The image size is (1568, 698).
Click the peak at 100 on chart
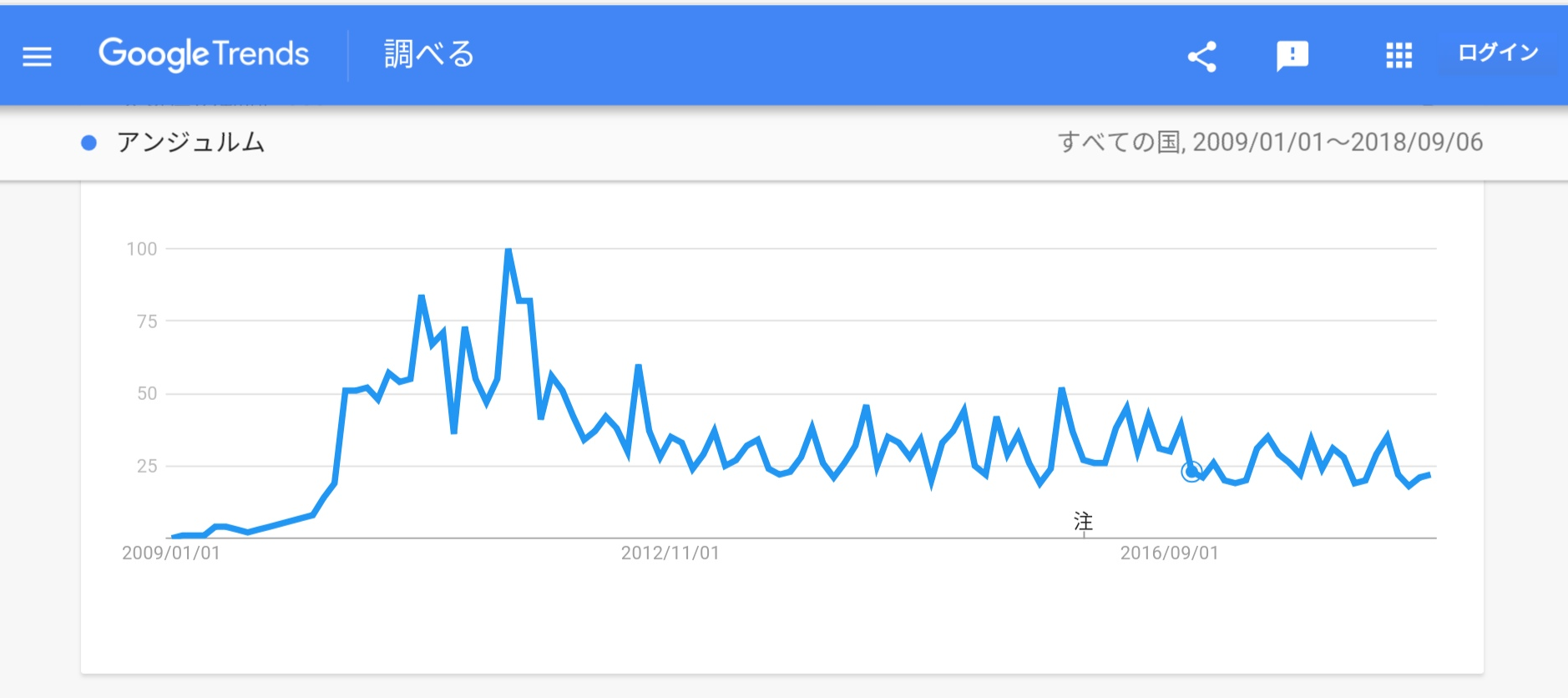point(508,250)
